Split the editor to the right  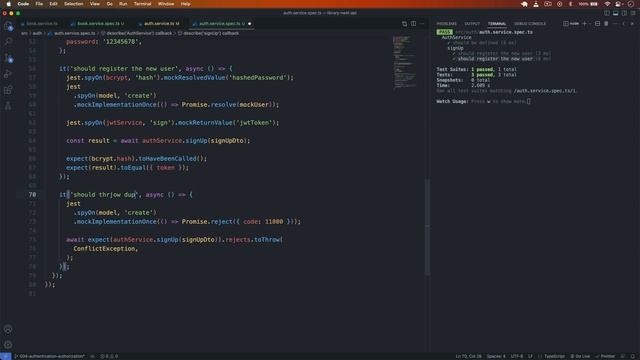click(413, 24)
